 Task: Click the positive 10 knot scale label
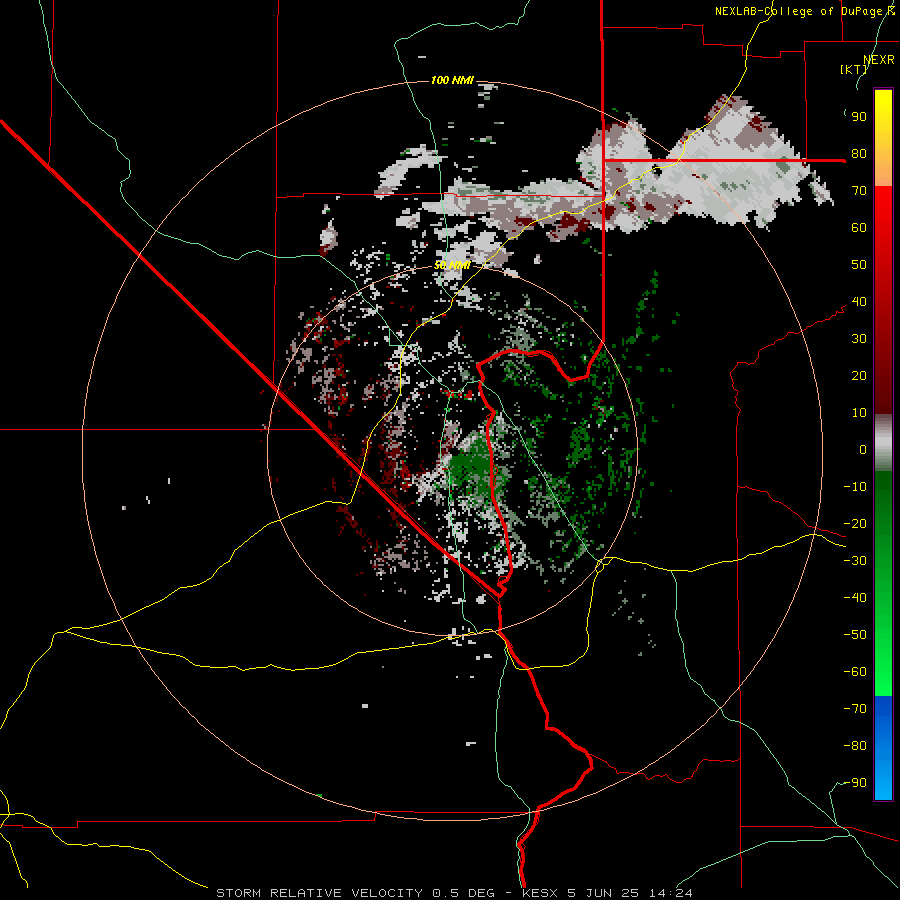point(859,413)
